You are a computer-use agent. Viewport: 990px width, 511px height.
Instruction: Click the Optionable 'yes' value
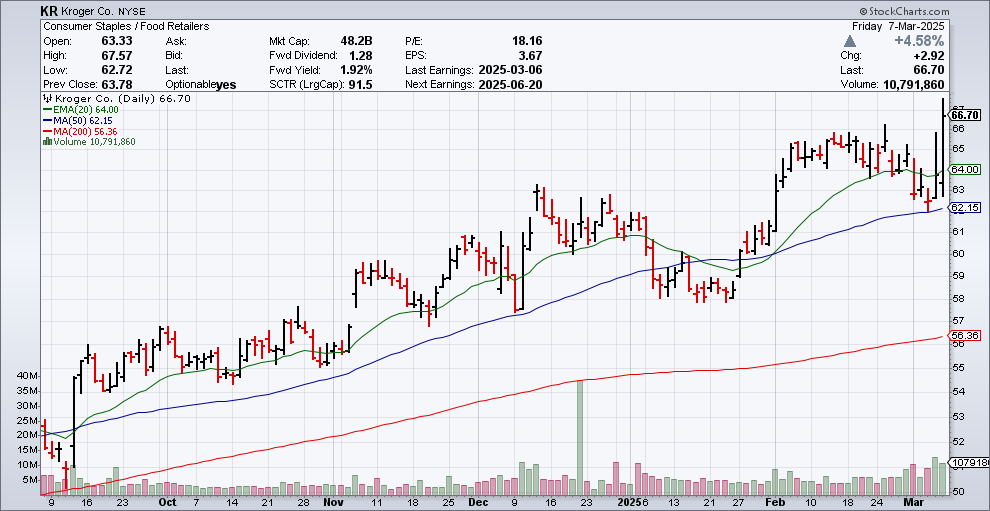click(x=226, y=85)
